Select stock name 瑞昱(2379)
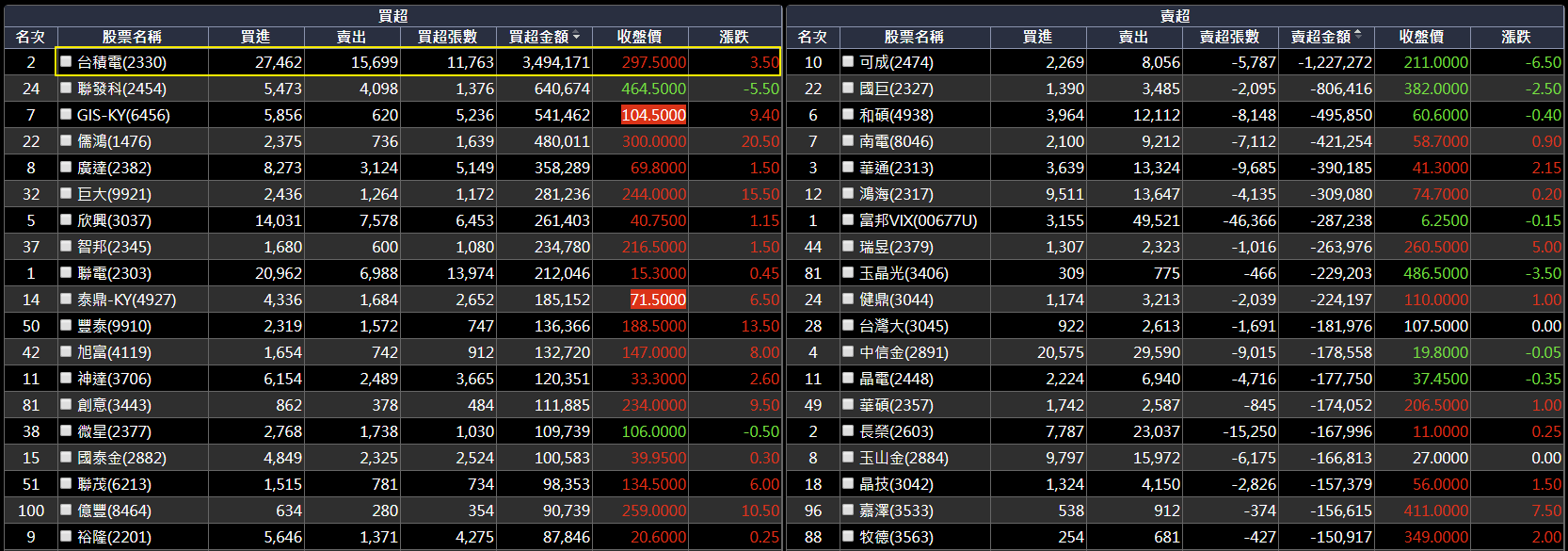The height and width of the screenshot is (551, 1568). click(896, 246)
